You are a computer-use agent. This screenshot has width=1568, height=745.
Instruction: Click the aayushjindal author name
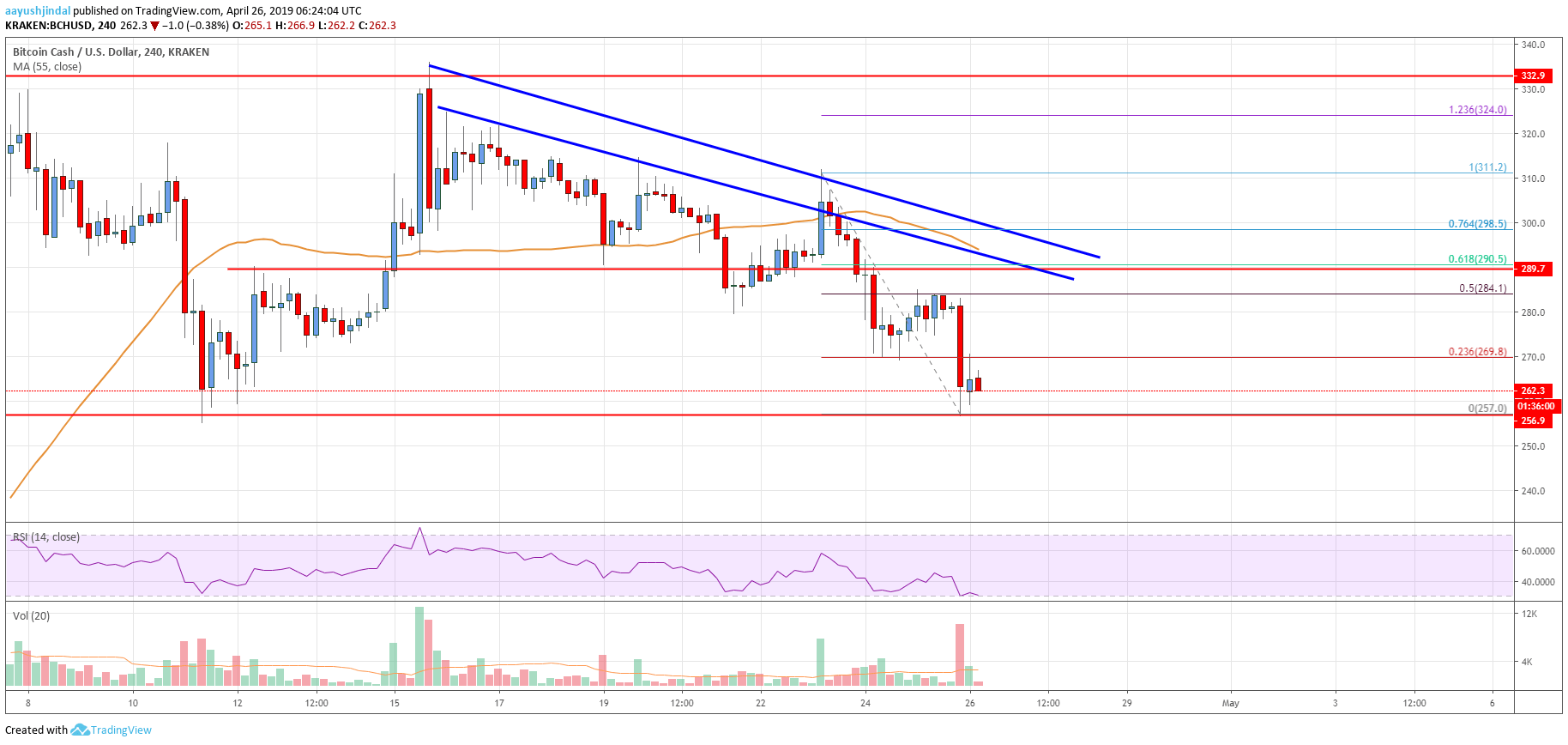pyautogui.click(x=39, y=11)
